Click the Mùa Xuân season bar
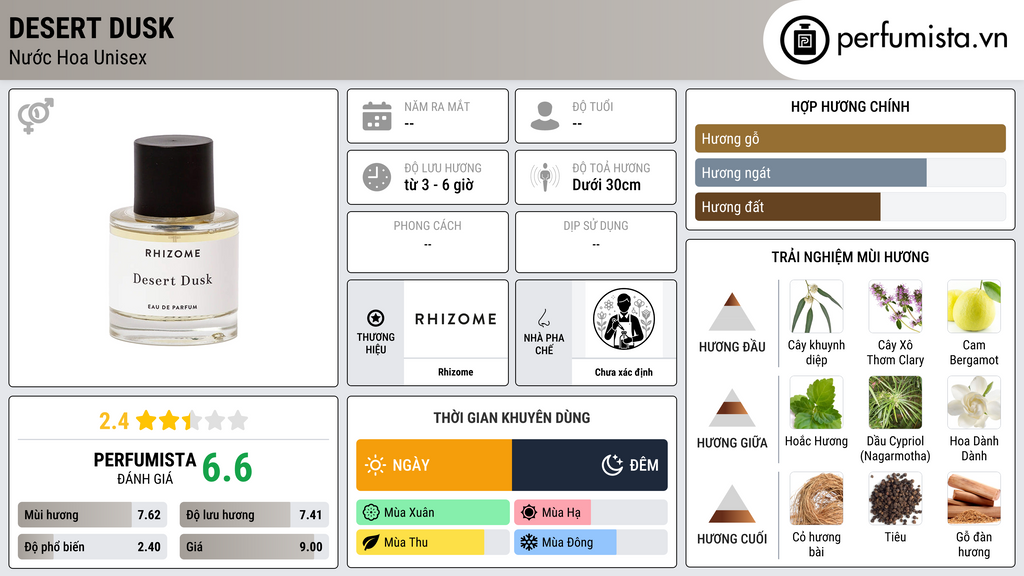This screenshot has height=576, width=1024. [x=433, y=513]
